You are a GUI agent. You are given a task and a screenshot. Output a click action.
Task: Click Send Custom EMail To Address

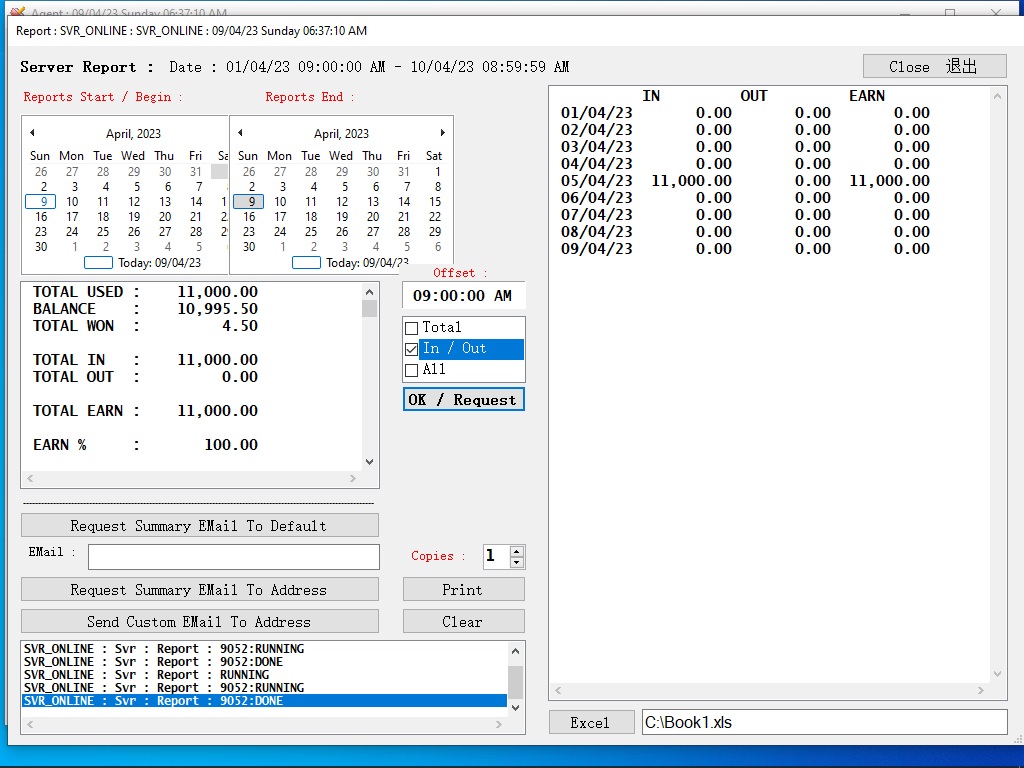click(199, 622)
